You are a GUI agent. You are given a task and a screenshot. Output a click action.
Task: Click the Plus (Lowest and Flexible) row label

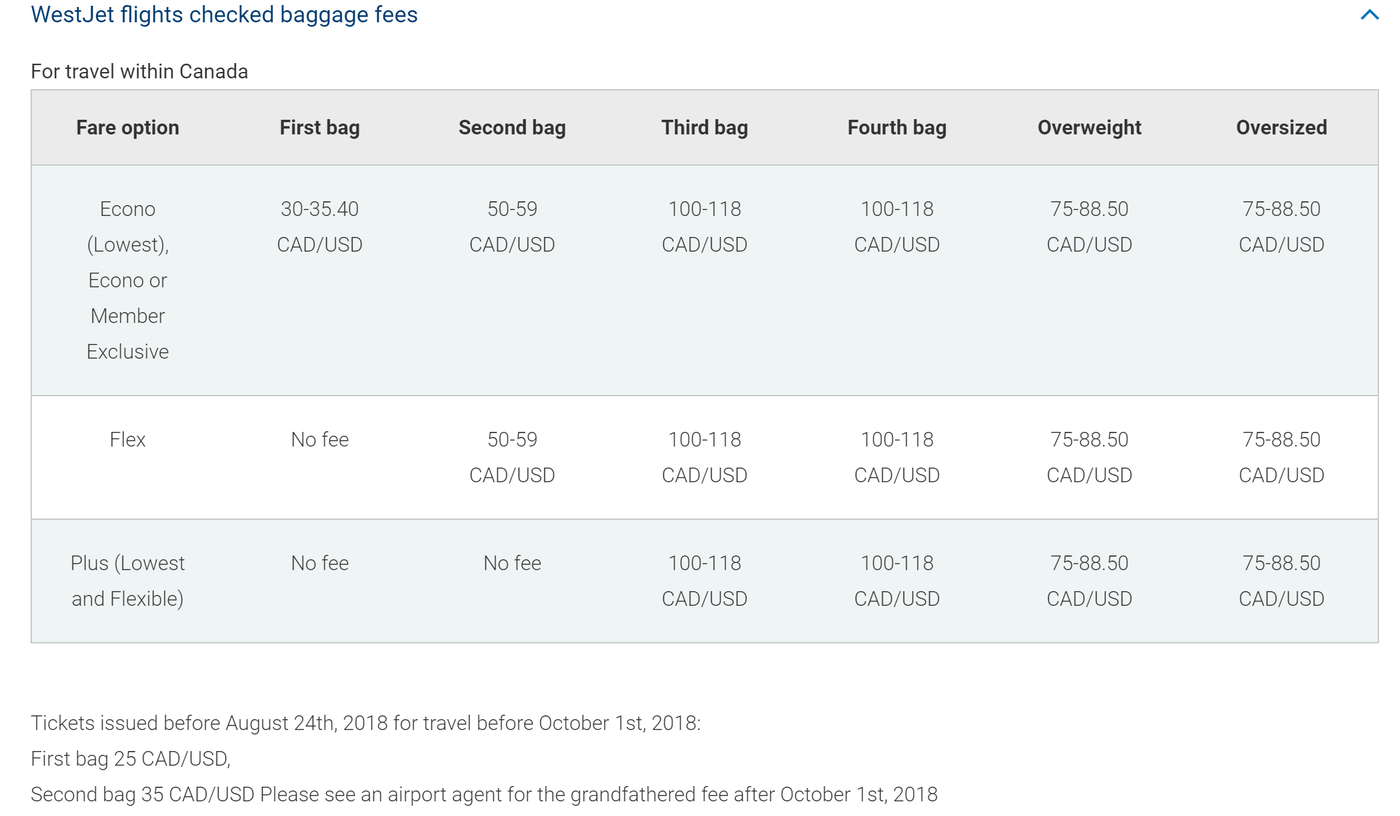pos(127,580)
